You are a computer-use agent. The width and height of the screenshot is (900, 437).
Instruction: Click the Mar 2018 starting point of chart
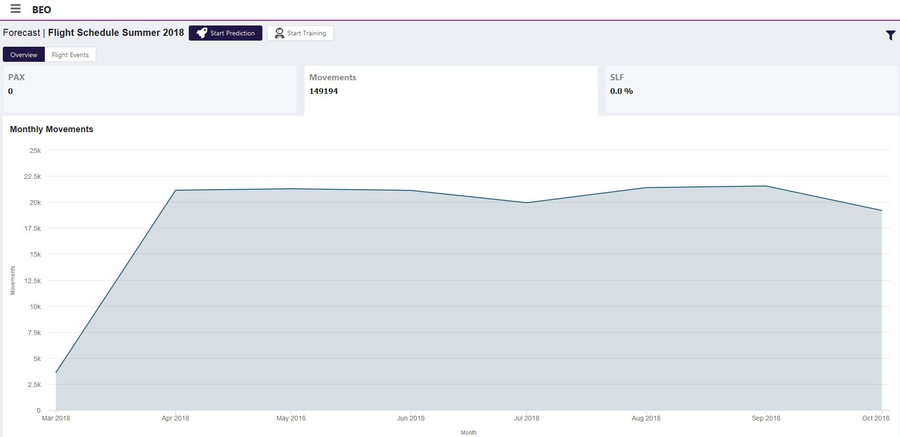click(56, 373)
